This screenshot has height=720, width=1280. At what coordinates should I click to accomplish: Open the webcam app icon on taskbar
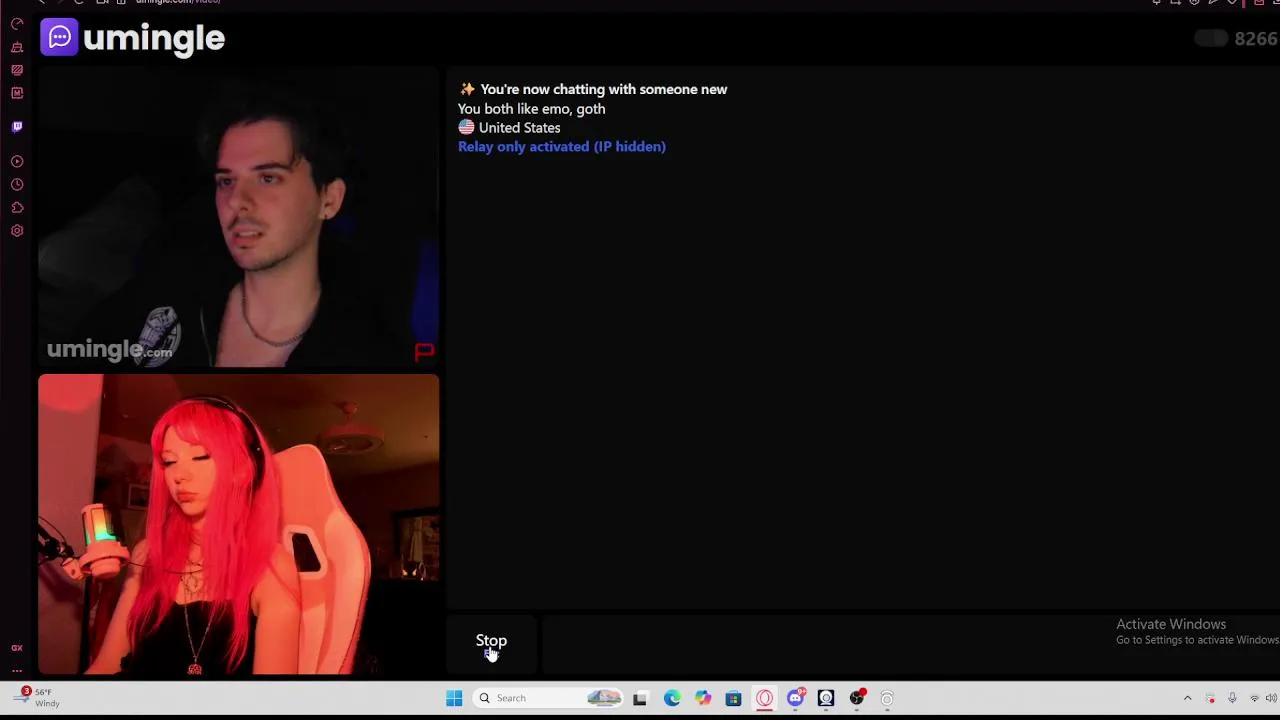[x=826, y=698]
